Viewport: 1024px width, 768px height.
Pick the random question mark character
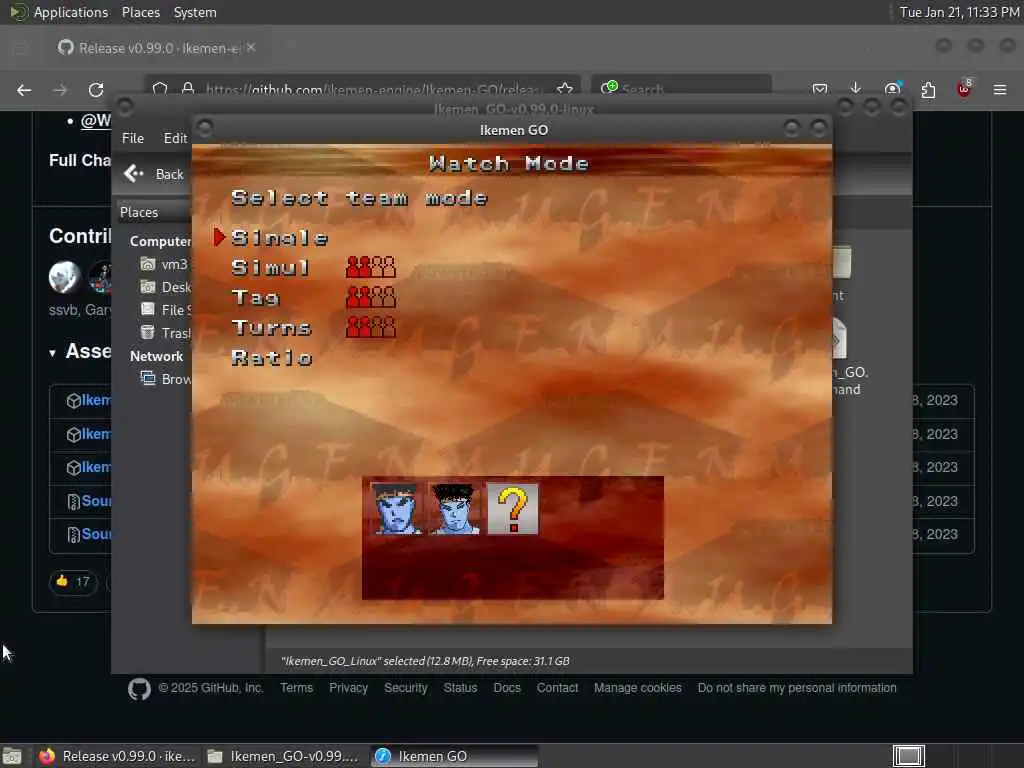(513, 509)
